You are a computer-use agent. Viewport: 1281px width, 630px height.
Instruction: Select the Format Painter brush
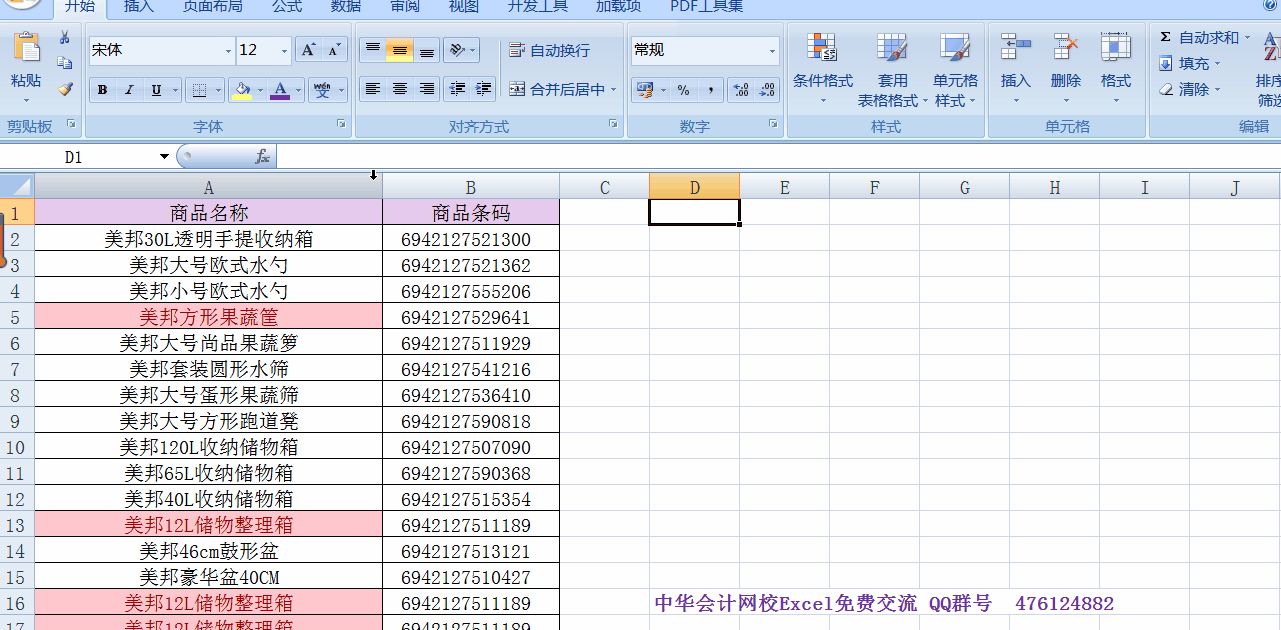[x=65, y=89]
